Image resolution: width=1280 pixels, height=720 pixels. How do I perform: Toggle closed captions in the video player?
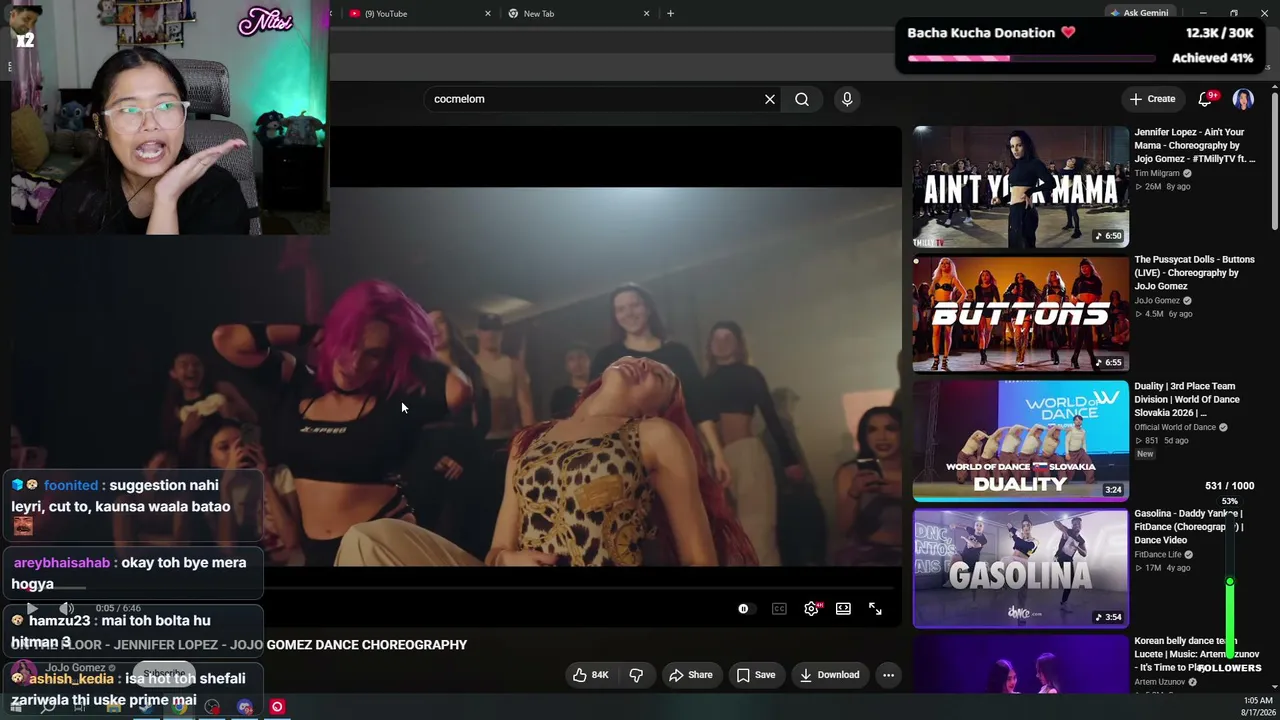tap(779, 609)
